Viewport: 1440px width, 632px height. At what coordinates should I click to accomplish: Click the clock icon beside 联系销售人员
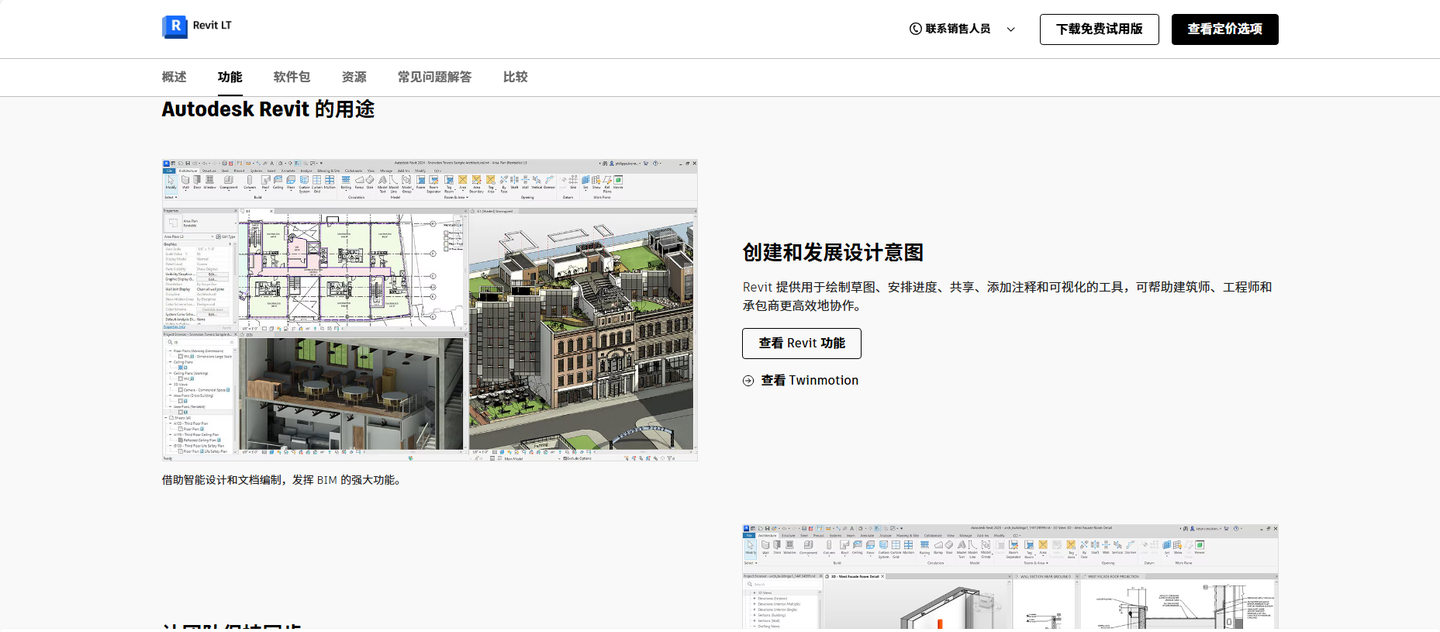pyautogui.click(x=915, y=29)
